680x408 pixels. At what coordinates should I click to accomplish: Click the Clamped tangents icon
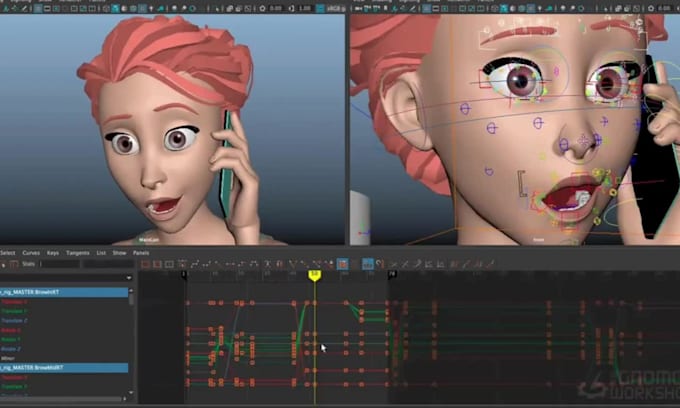pos(206,264)
